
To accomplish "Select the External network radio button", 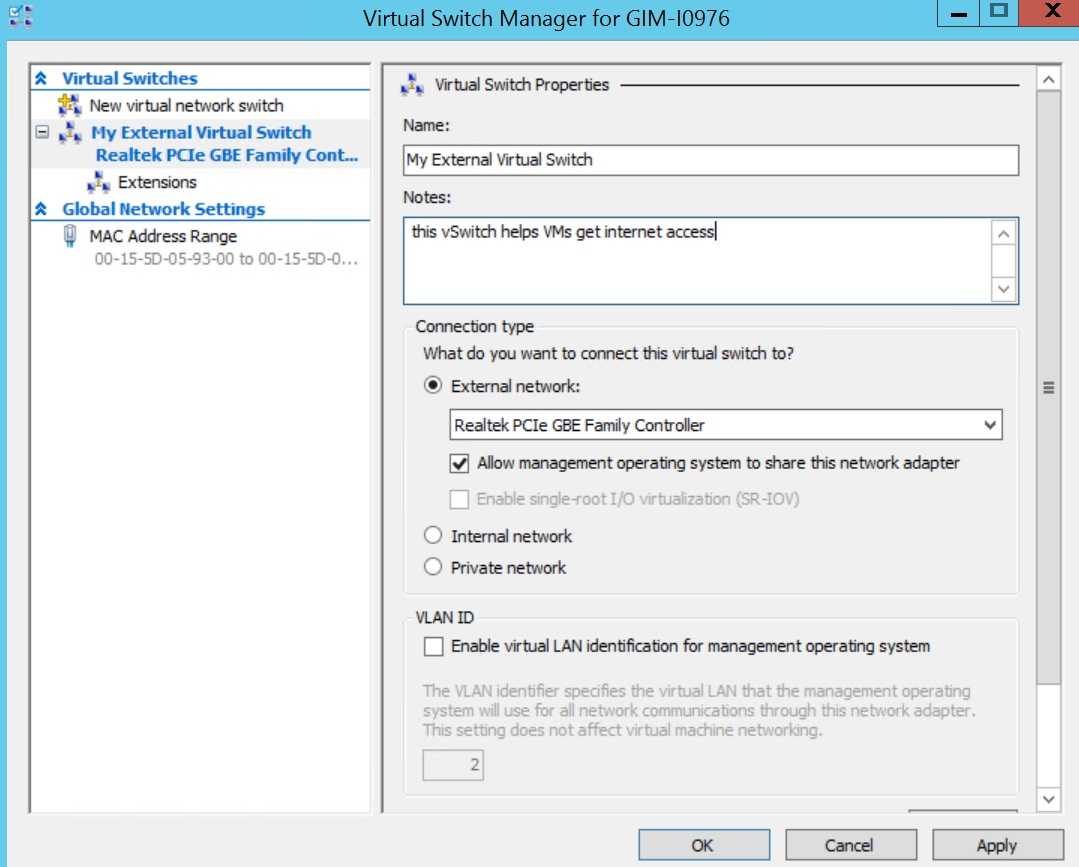I will pos(433,385).
